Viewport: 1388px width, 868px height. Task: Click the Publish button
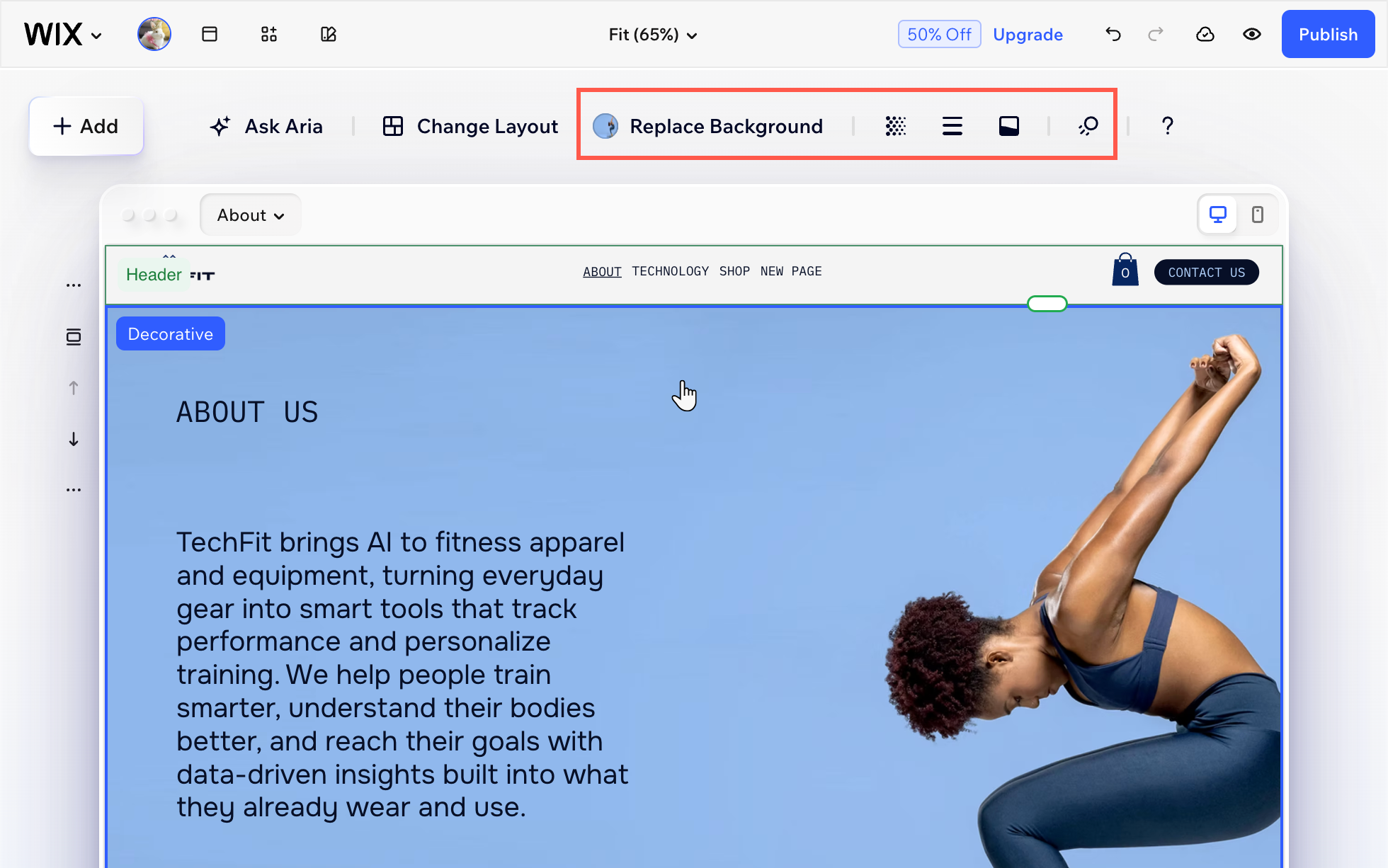pos(1328,34)
